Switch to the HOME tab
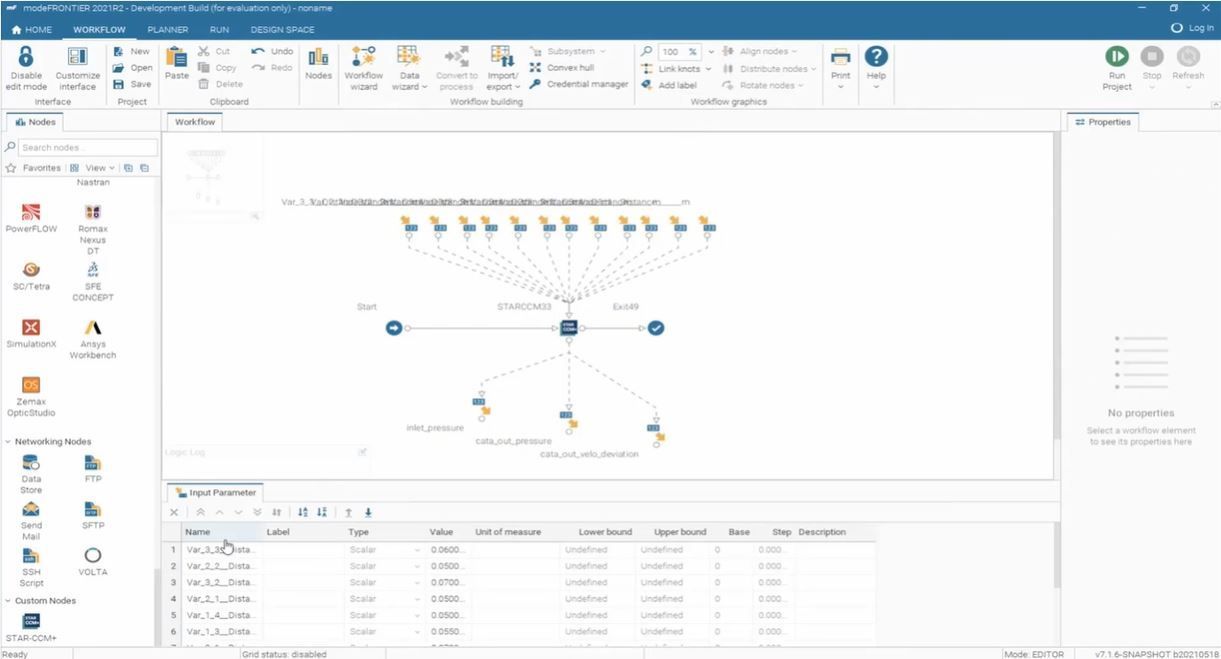This screenshot has width=1221, height=659. coord(31,30)
